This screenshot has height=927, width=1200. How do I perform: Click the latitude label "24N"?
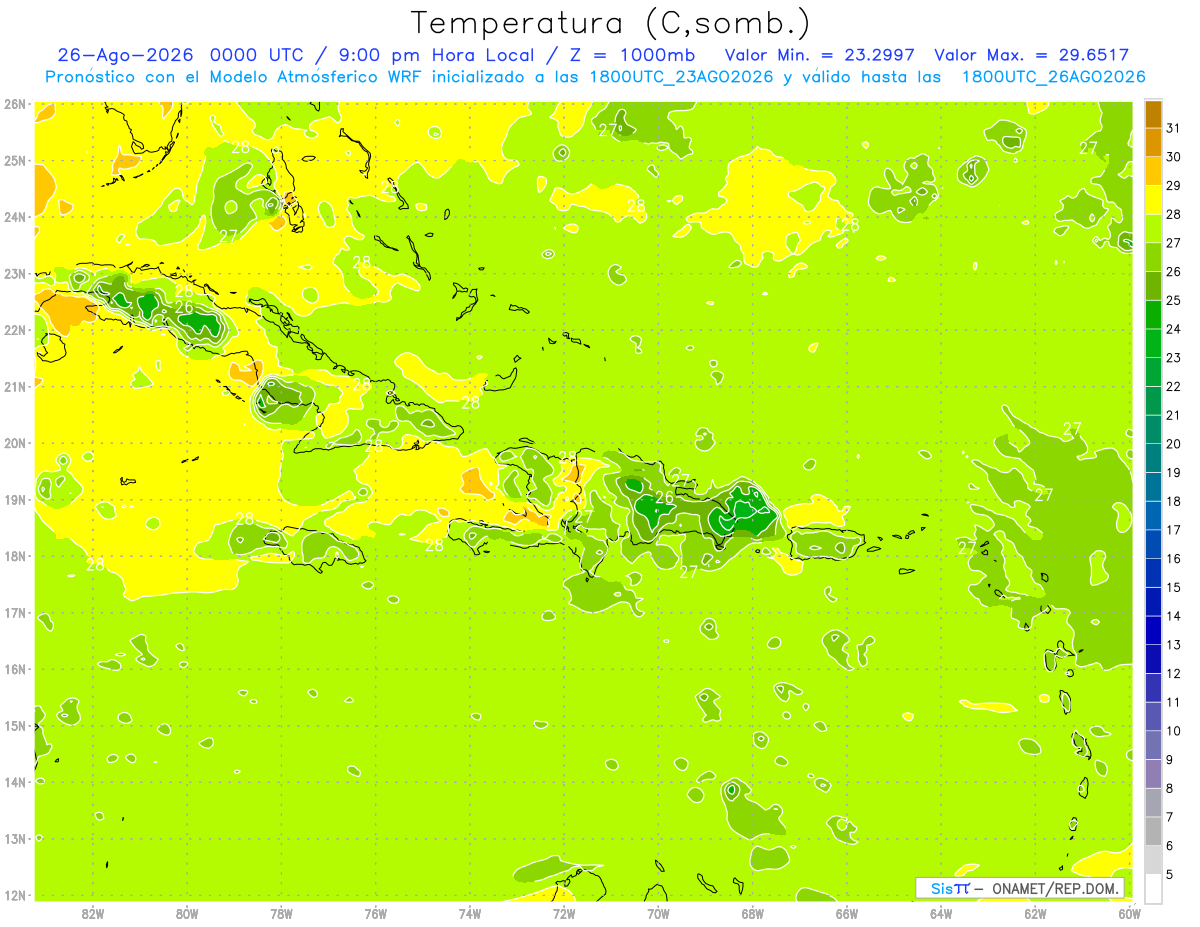pyautogui.click(x=15, y=217)
